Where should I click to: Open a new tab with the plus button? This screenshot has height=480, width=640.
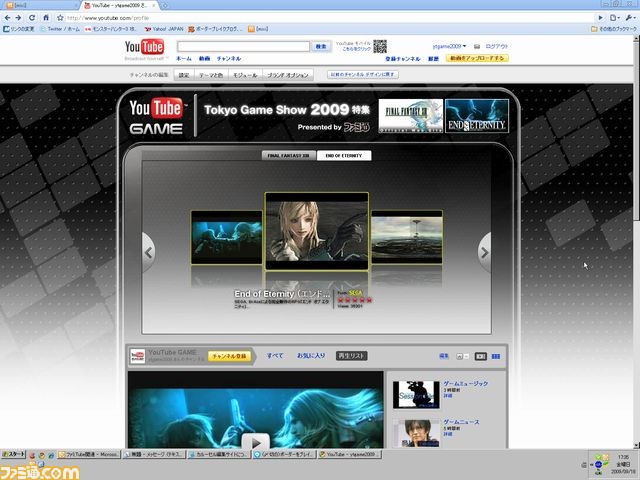click(165, 6)
